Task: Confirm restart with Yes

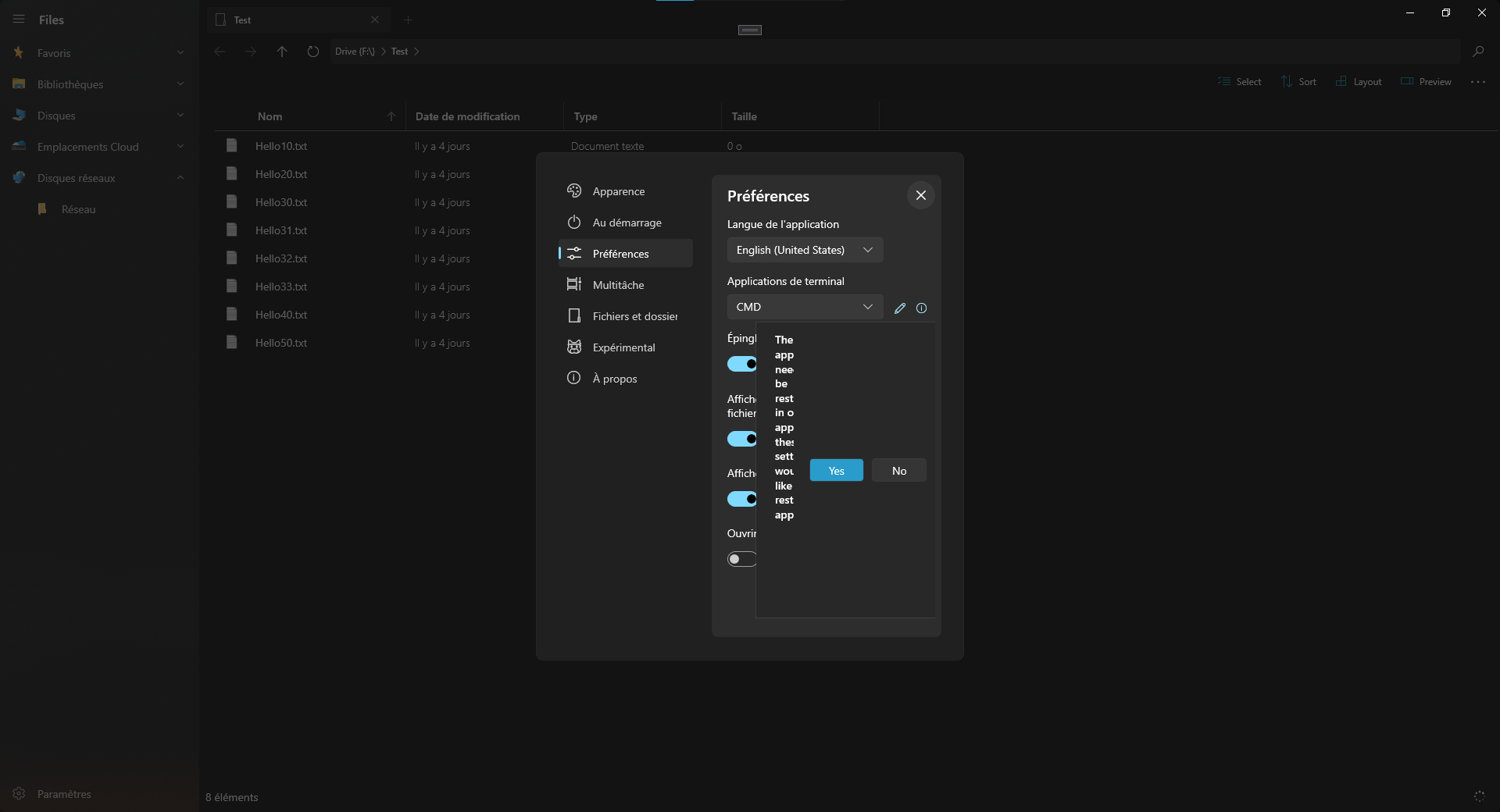Action: pyautogui.click(x=836, y=470)
